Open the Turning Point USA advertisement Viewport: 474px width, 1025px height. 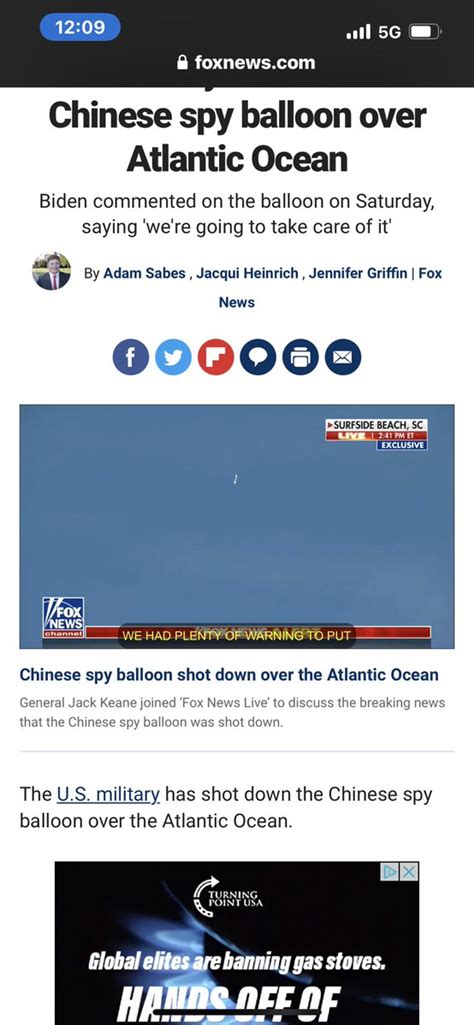237,943
